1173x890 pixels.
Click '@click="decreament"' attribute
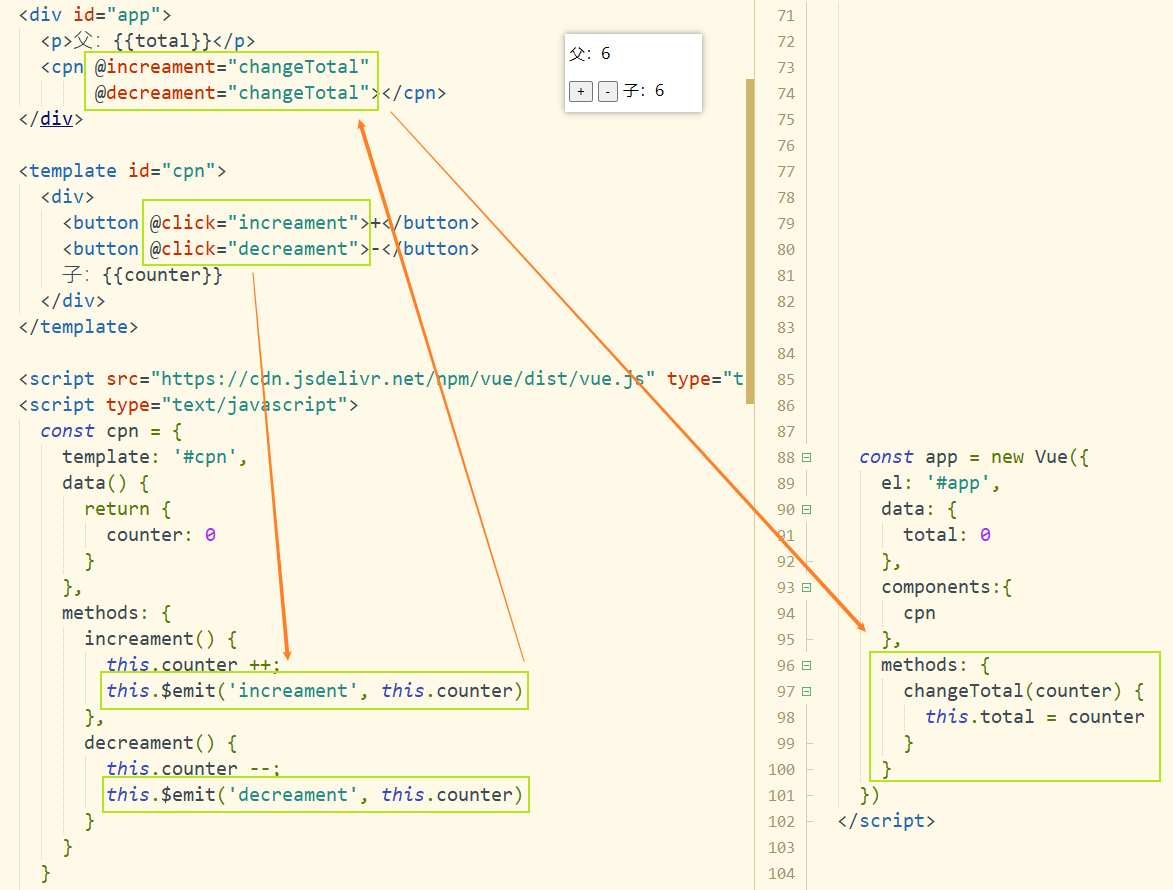tap(254, 248)
